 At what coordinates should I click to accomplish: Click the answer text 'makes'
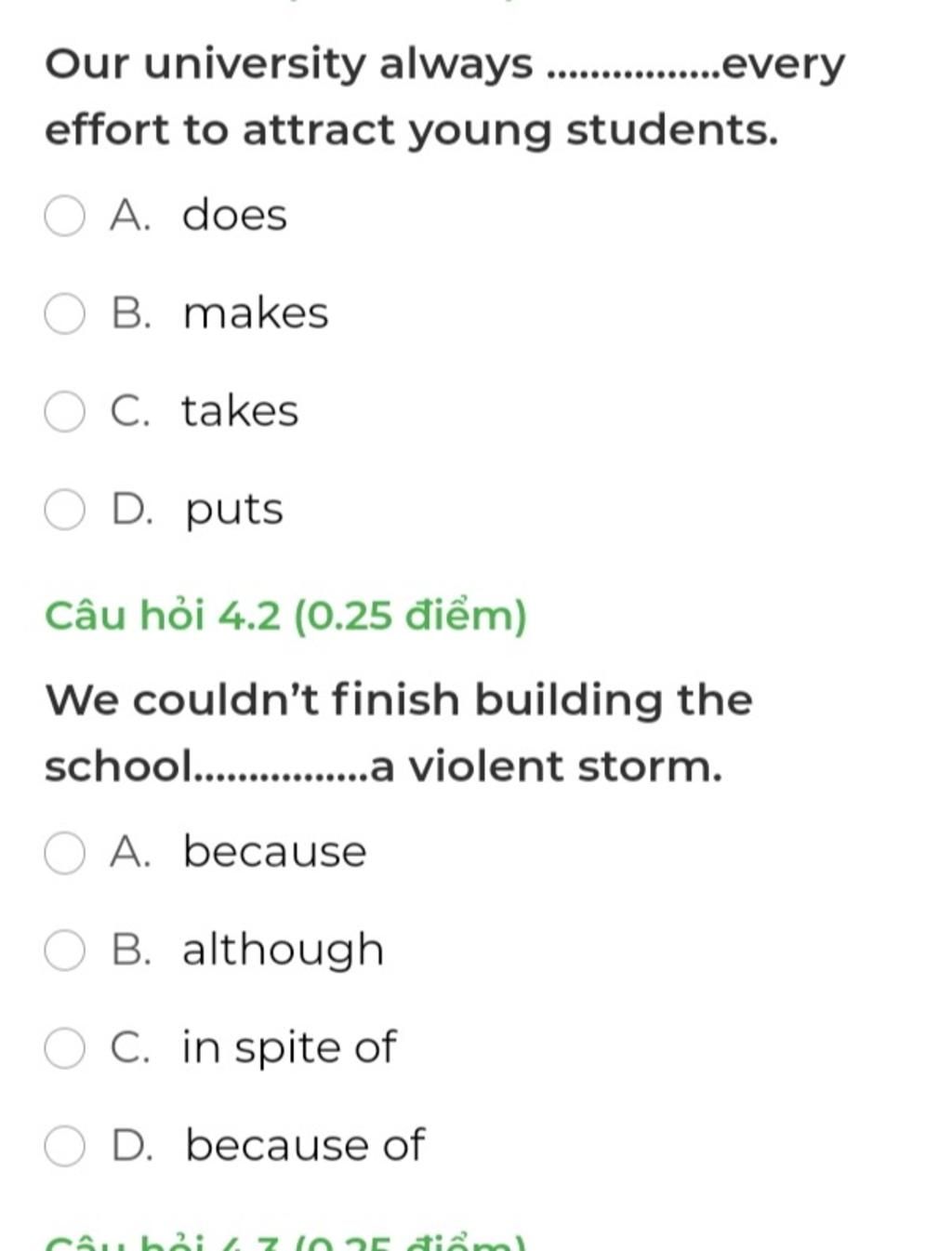point(256,313)
